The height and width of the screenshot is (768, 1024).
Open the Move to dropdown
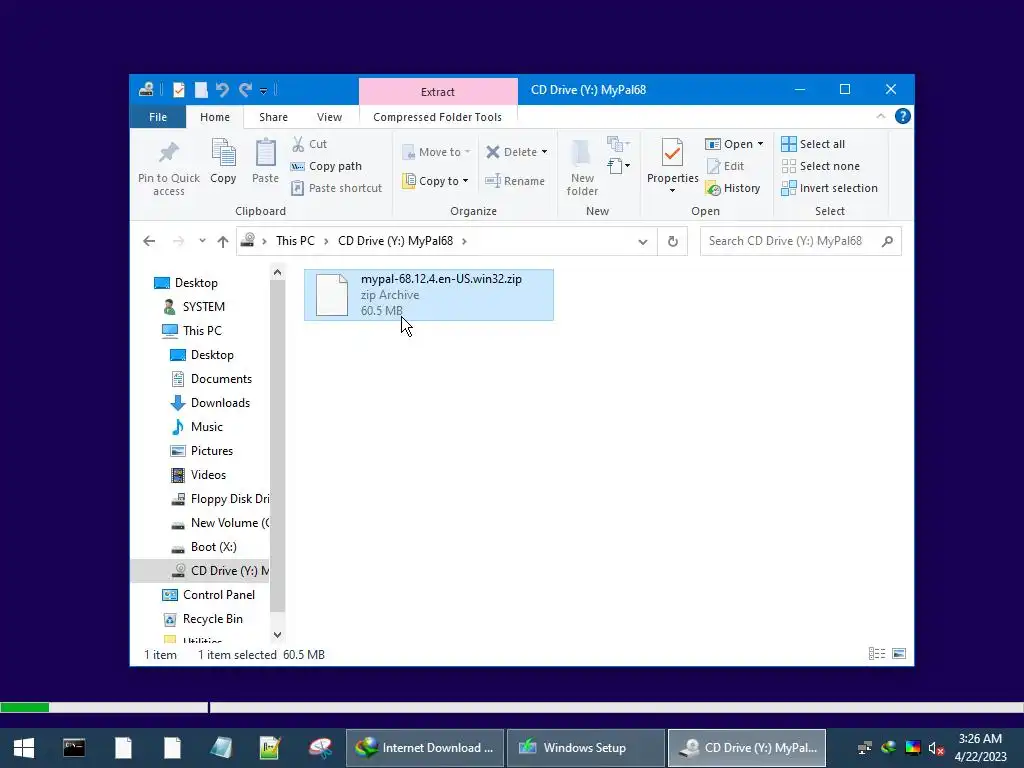point(436,152)
